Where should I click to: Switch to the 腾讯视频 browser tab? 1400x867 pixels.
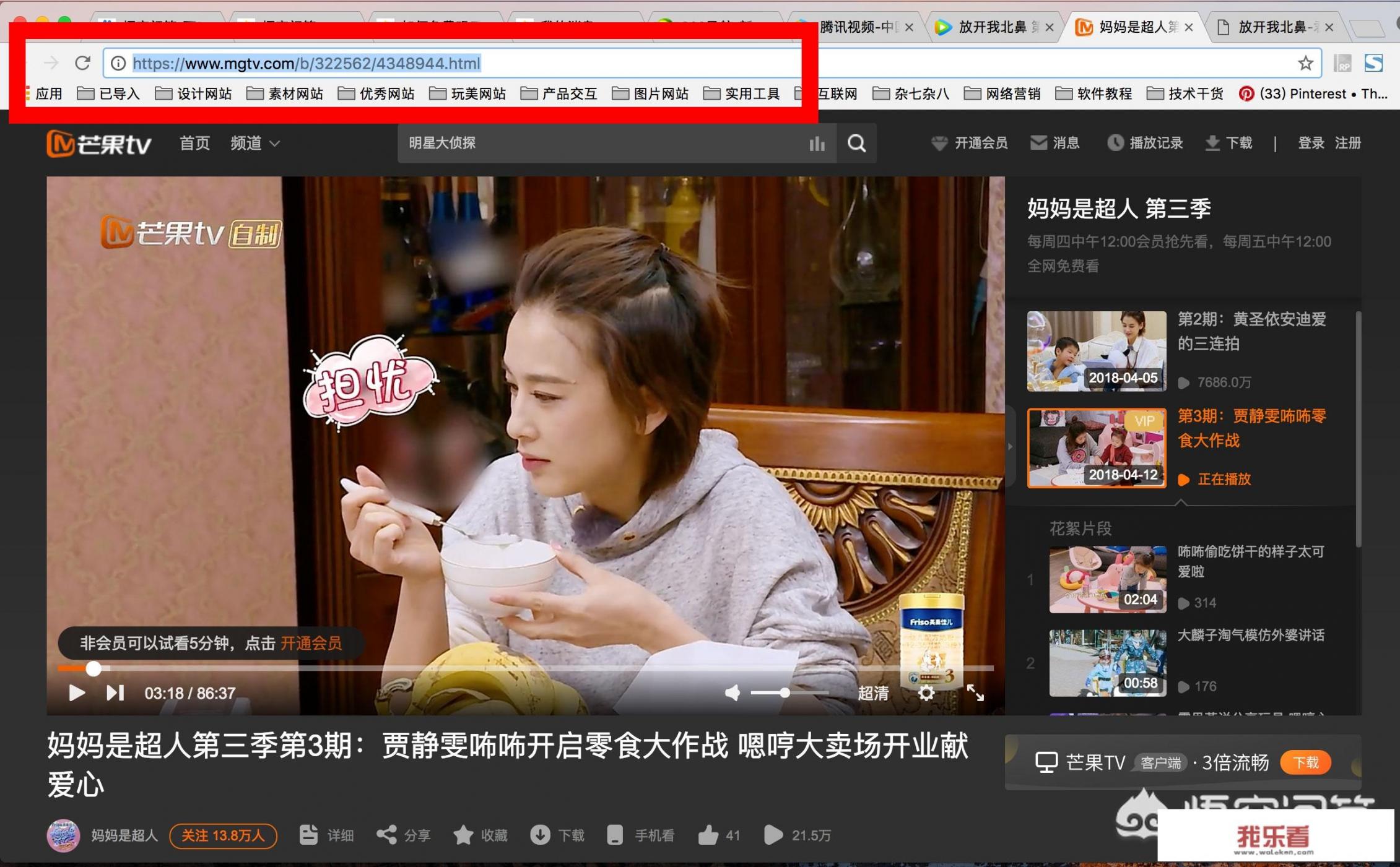pos(857,27)
